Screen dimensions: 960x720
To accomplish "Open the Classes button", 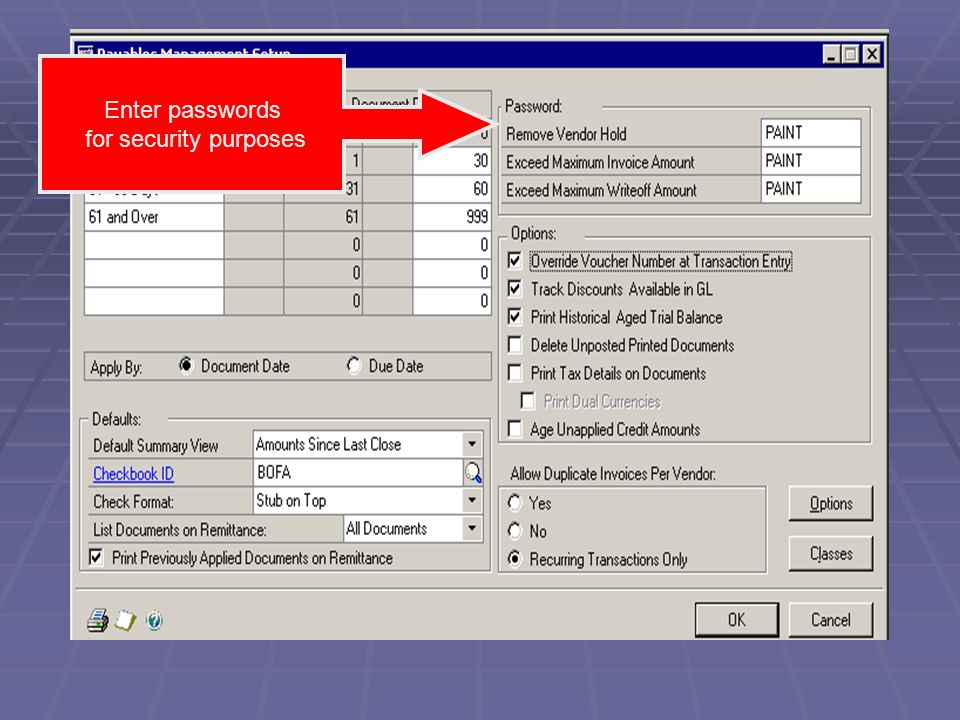I will 831,553.
